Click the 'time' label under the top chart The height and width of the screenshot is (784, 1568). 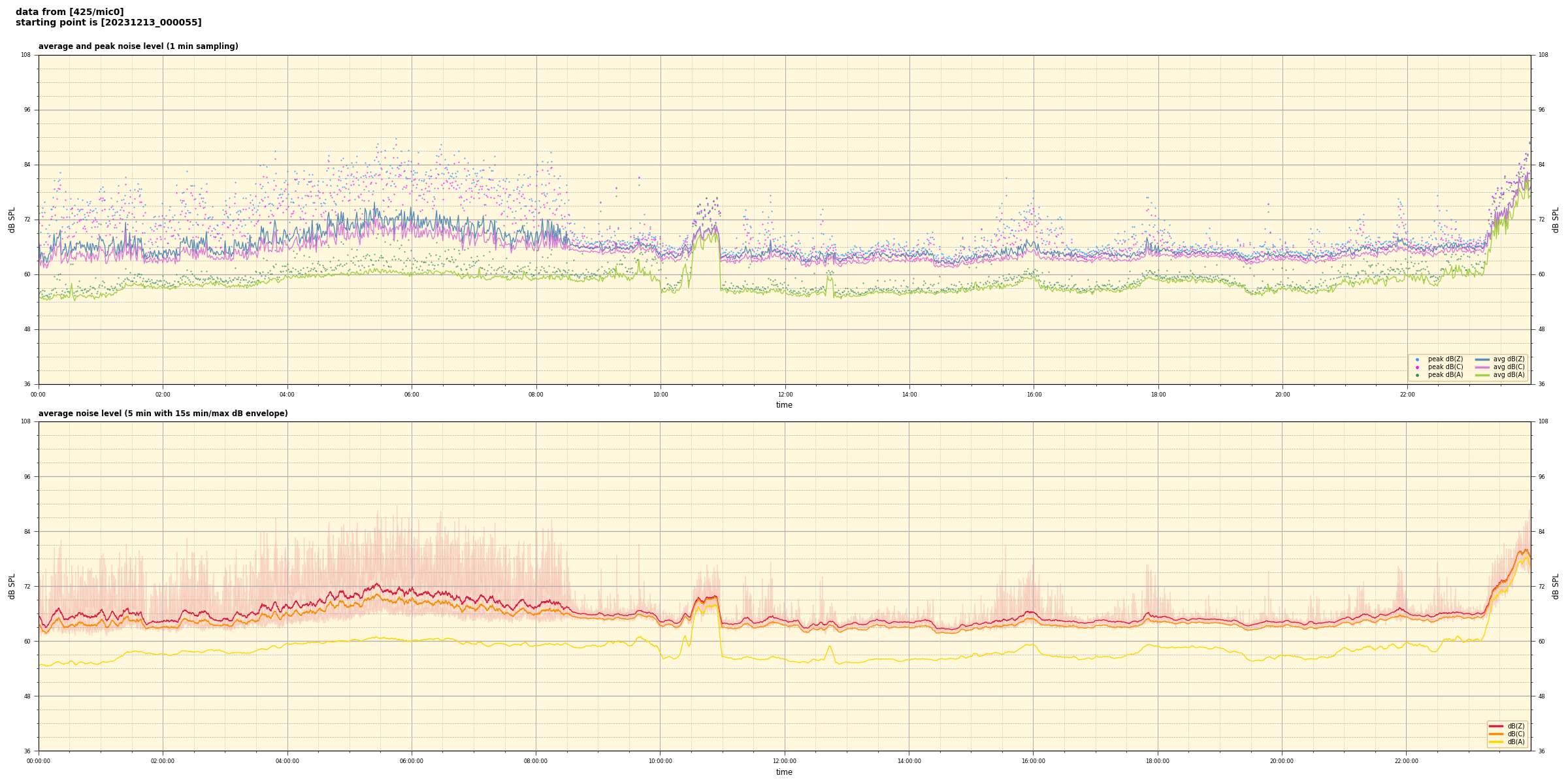784,405
